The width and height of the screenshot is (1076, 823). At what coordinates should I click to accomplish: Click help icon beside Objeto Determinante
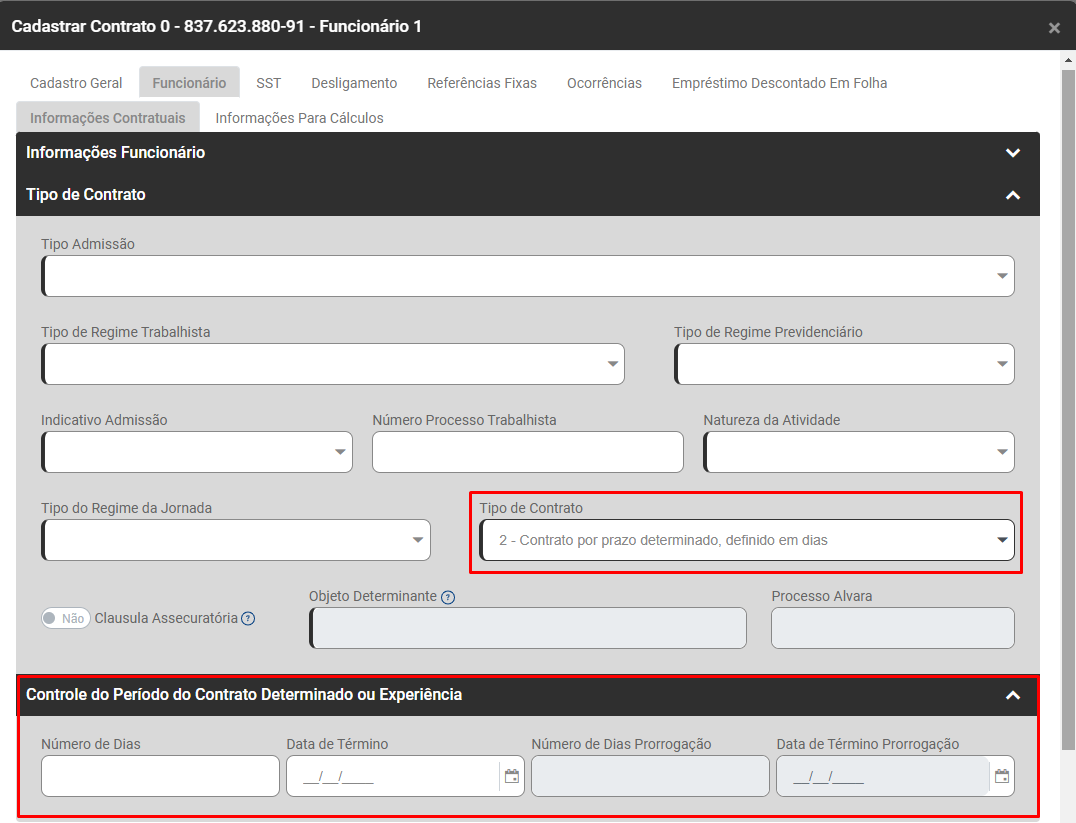tap(448, 597)
